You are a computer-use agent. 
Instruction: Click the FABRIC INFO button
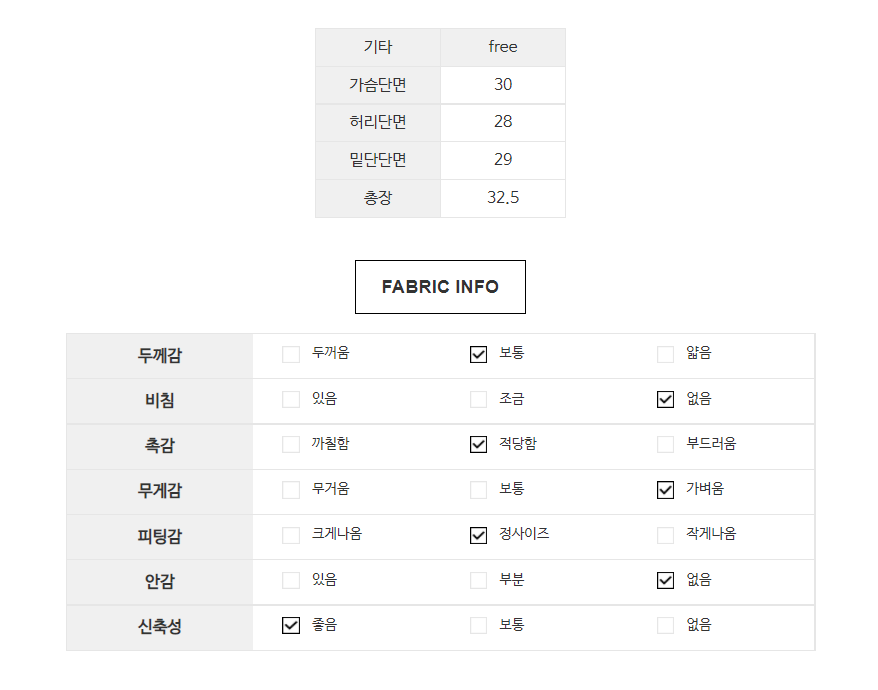(x=440, y=287)
